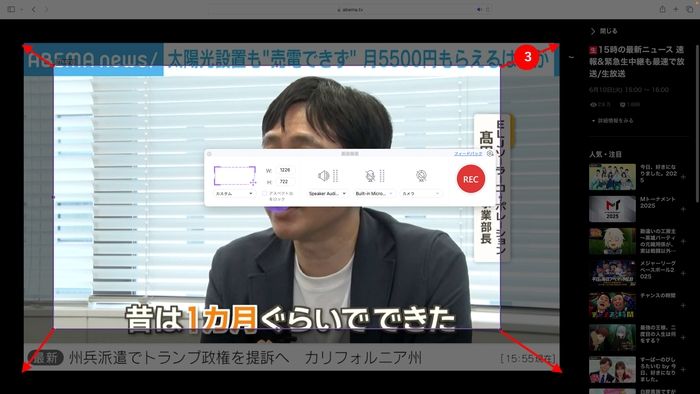The image size is (700, 394).
Task: Add チャンスの時間 to list with plus icon
Action: pyautogui.click(x=683, y=306)
